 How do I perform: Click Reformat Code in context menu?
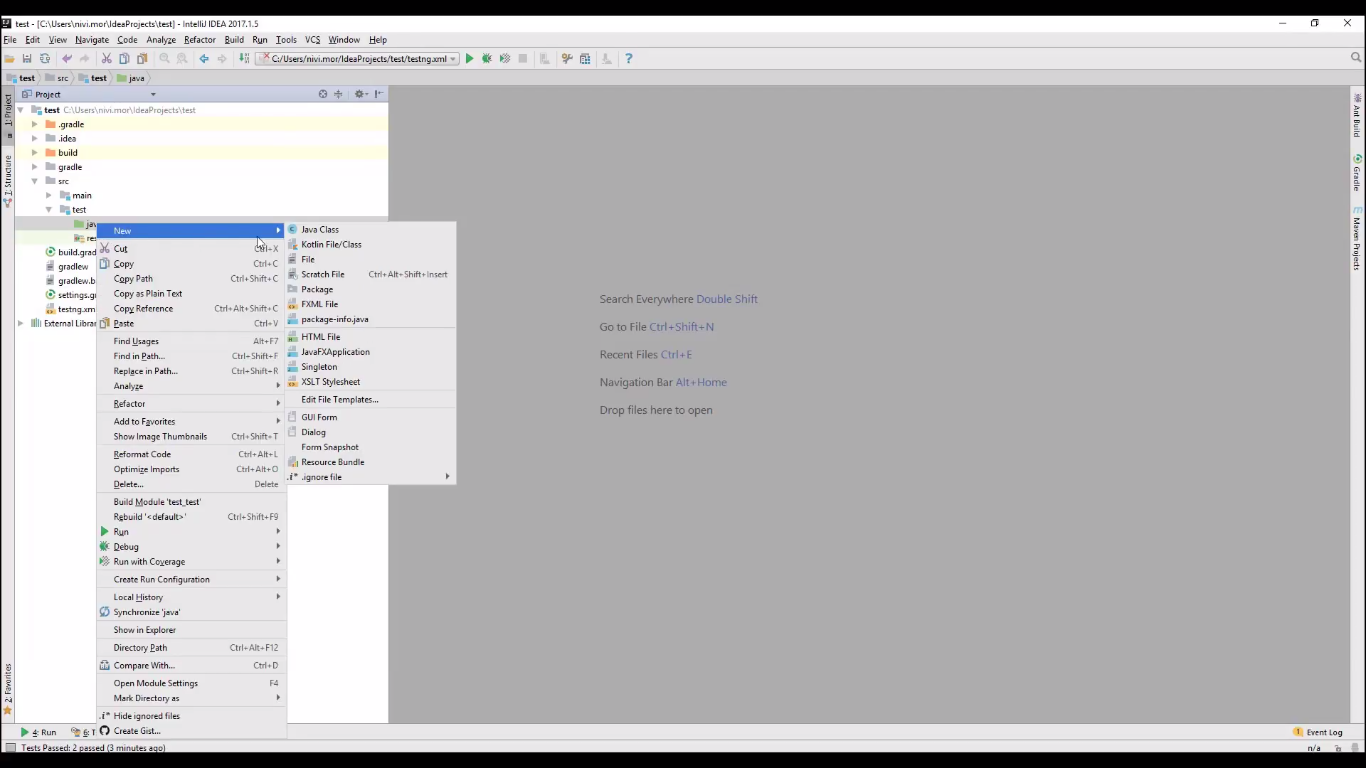click(x=191, y=454)
